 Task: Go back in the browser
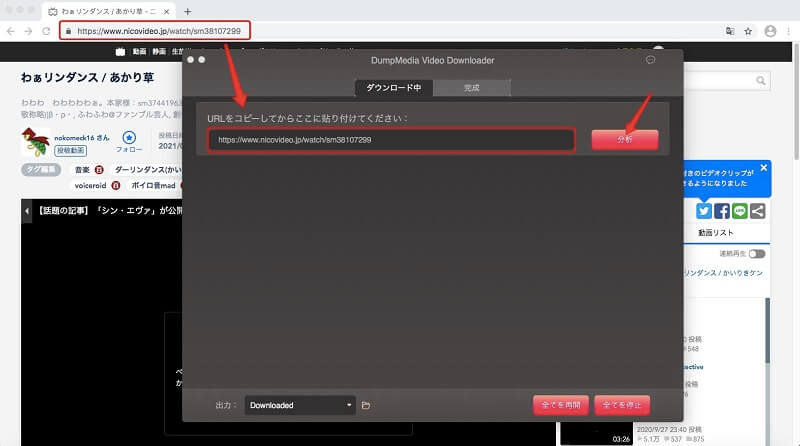coord(11,31)
